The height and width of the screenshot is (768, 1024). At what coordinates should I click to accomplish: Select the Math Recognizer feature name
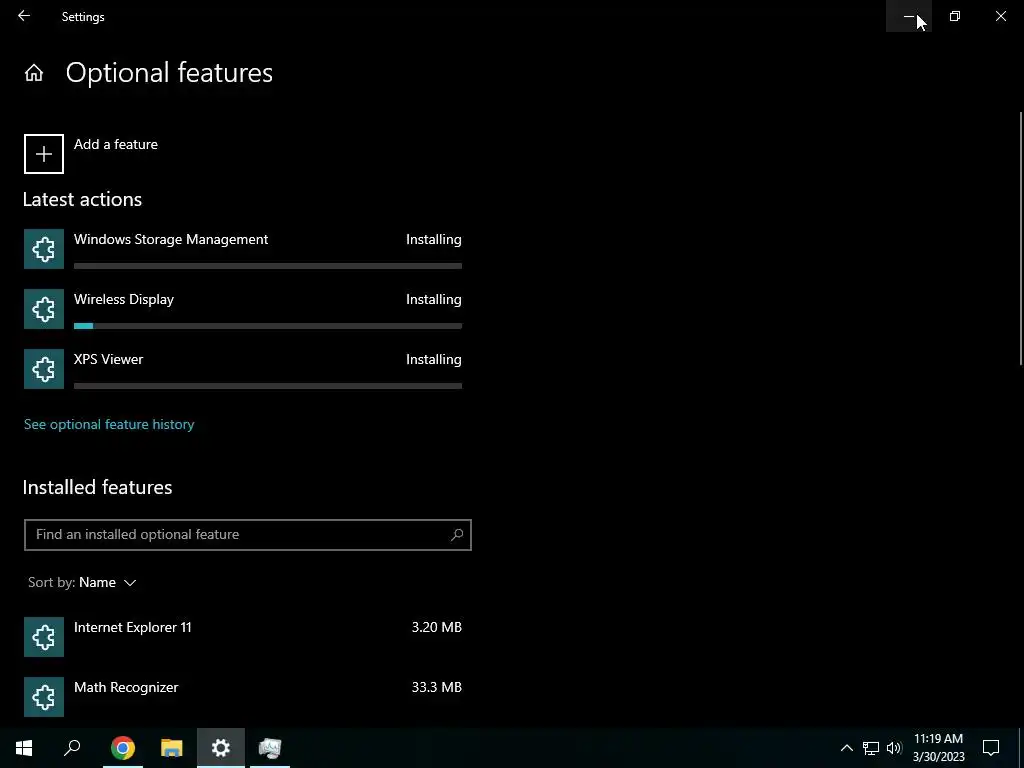(x=126, y=688)
